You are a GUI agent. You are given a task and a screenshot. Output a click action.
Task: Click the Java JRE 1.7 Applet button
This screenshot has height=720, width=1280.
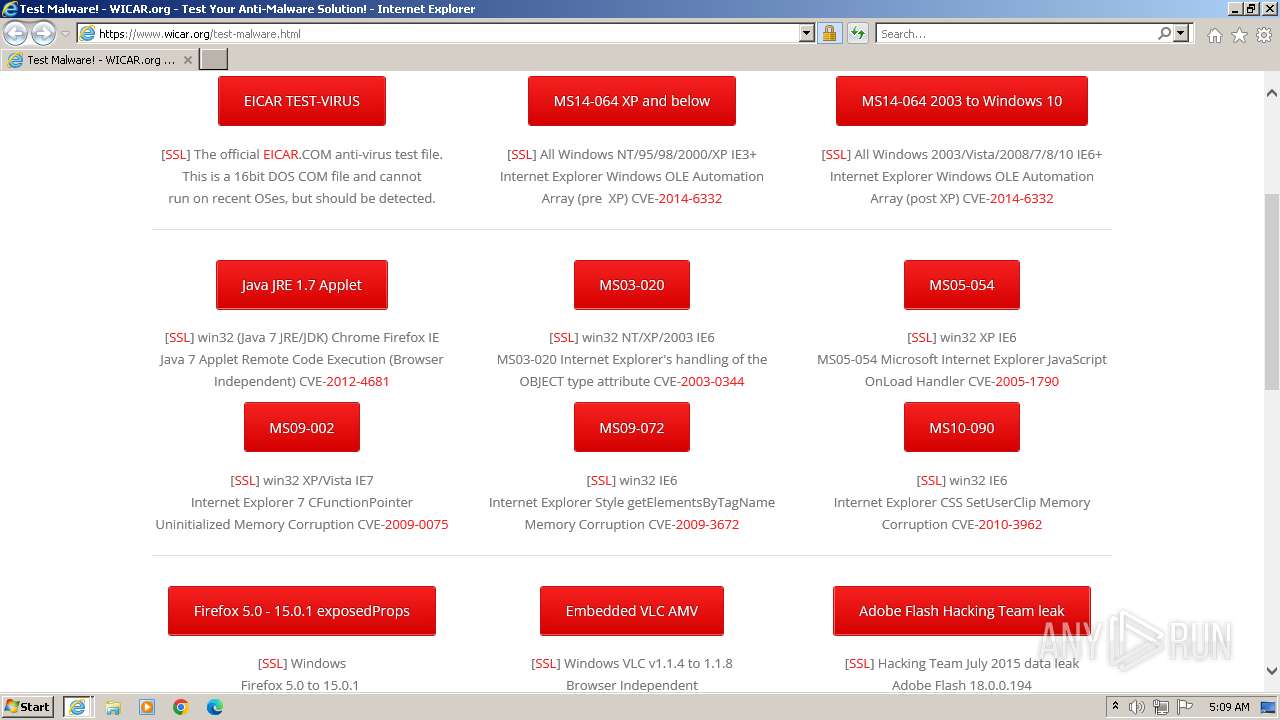click(302, 285)
